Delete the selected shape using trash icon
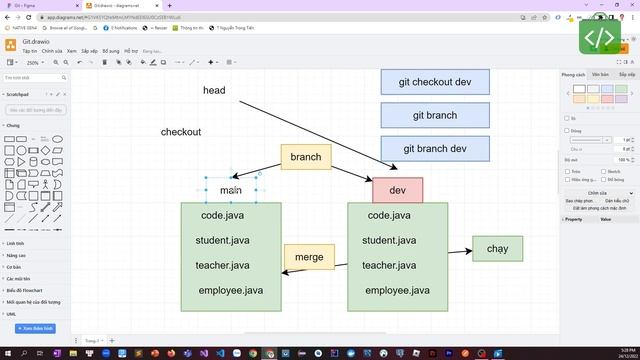 point(104,62)
